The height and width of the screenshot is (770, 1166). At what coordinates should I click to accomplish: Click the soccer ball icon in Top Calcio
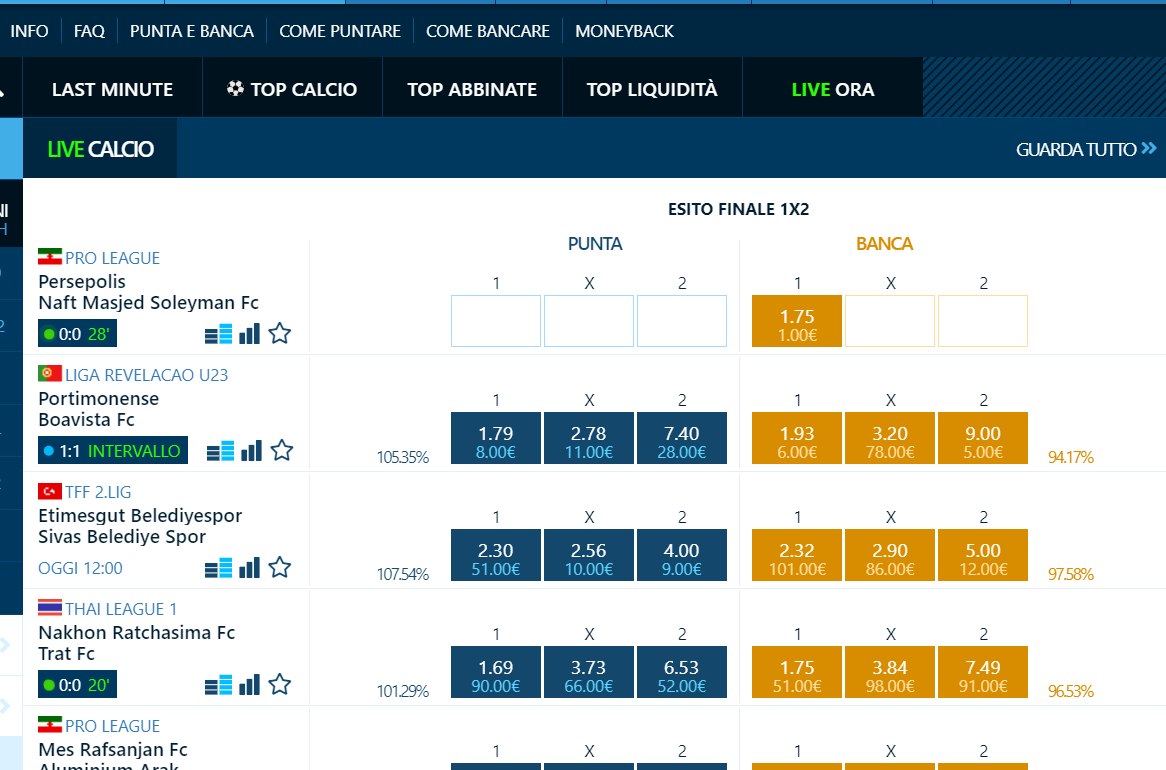click(235, 89)
